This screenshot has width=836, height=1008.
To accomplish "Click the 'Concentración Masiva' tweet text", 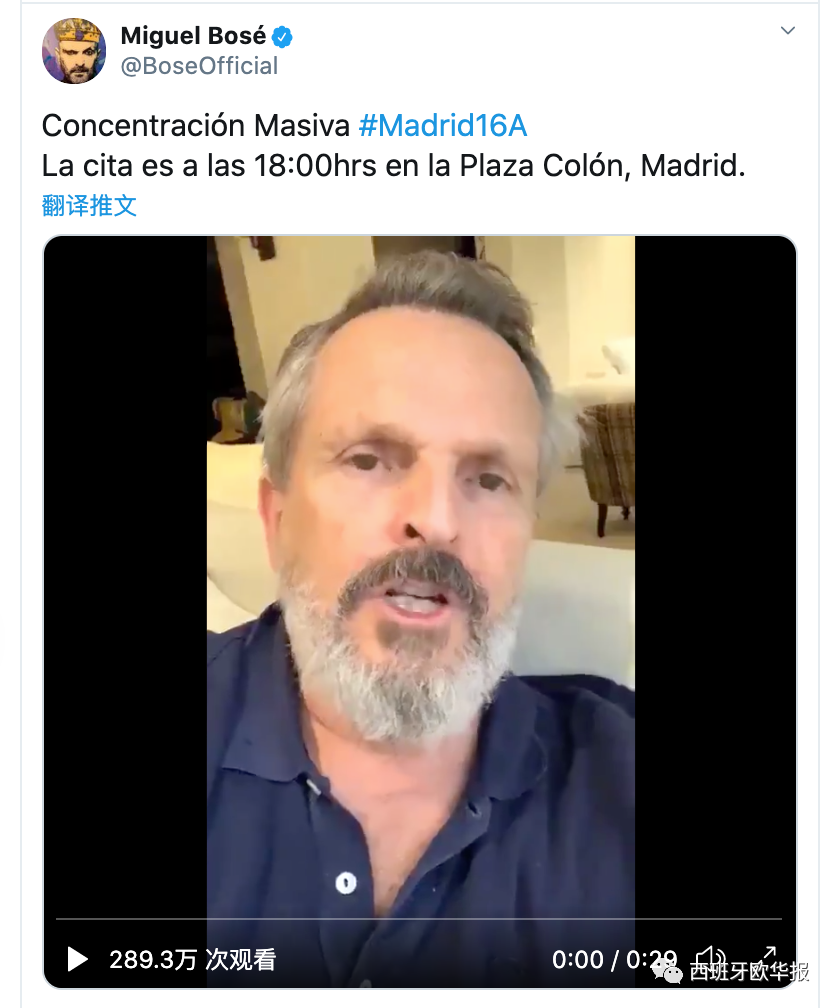I will coord(196,125).
